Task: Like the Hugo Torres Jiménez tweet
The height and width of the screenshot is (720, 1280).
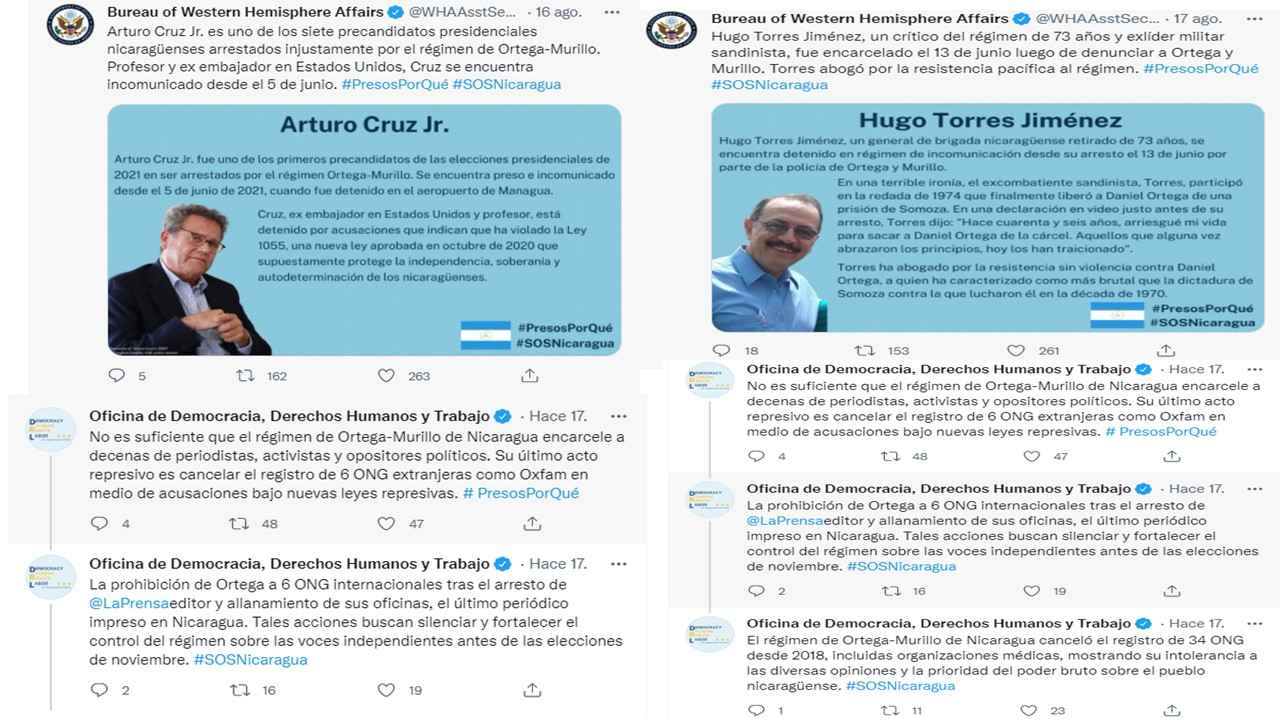Action: click(x=1016, y=350)
